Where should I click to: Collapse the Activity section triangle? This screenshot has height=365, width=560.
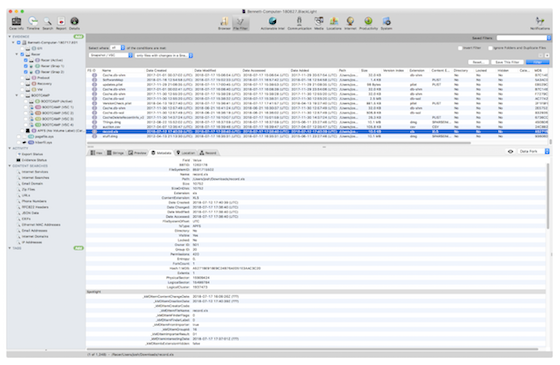click(10, 148)
